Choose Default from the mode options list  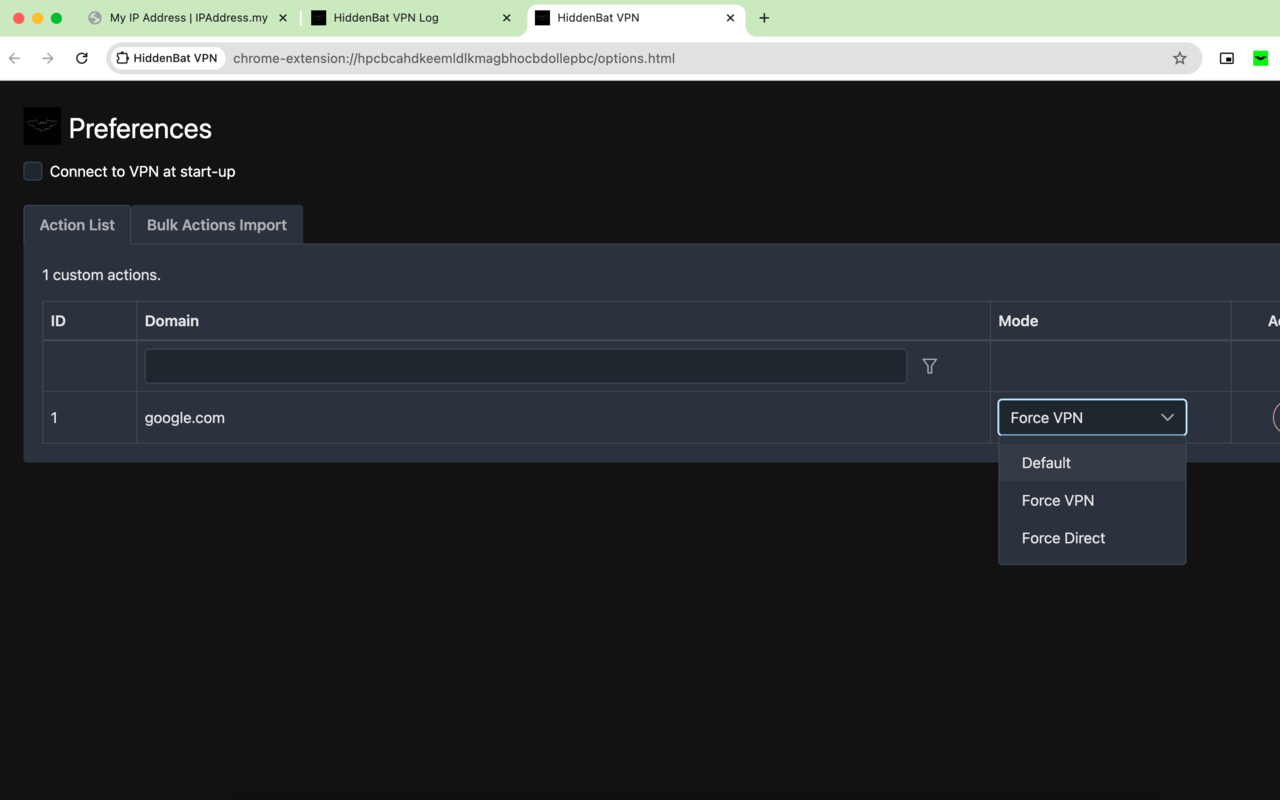tap(1092, 463)
